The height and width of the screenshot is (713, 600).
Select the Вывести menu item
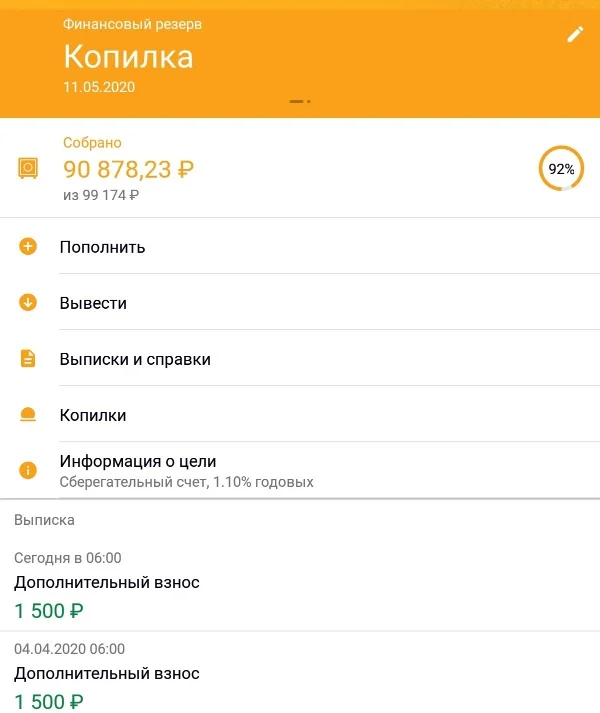93,303
